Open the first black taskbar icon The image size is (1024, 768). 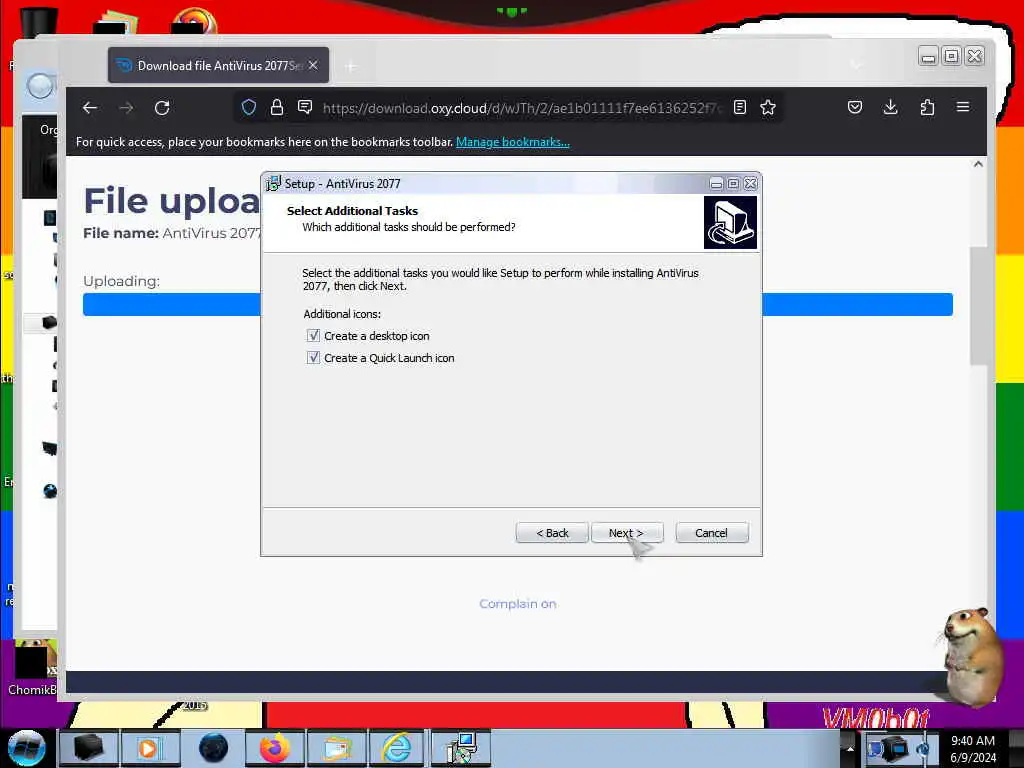point(88,748)
